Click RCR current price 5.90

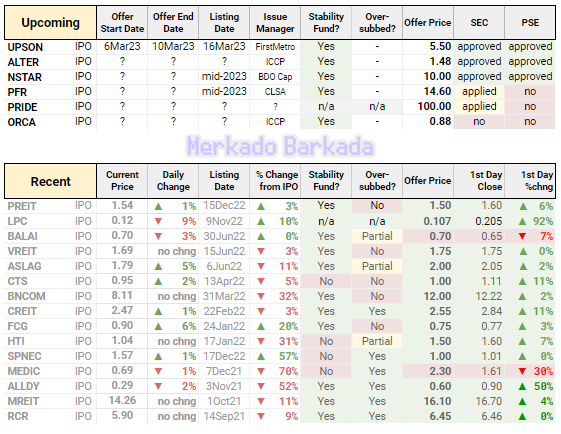pyautogui.click(x=122, y=415)
